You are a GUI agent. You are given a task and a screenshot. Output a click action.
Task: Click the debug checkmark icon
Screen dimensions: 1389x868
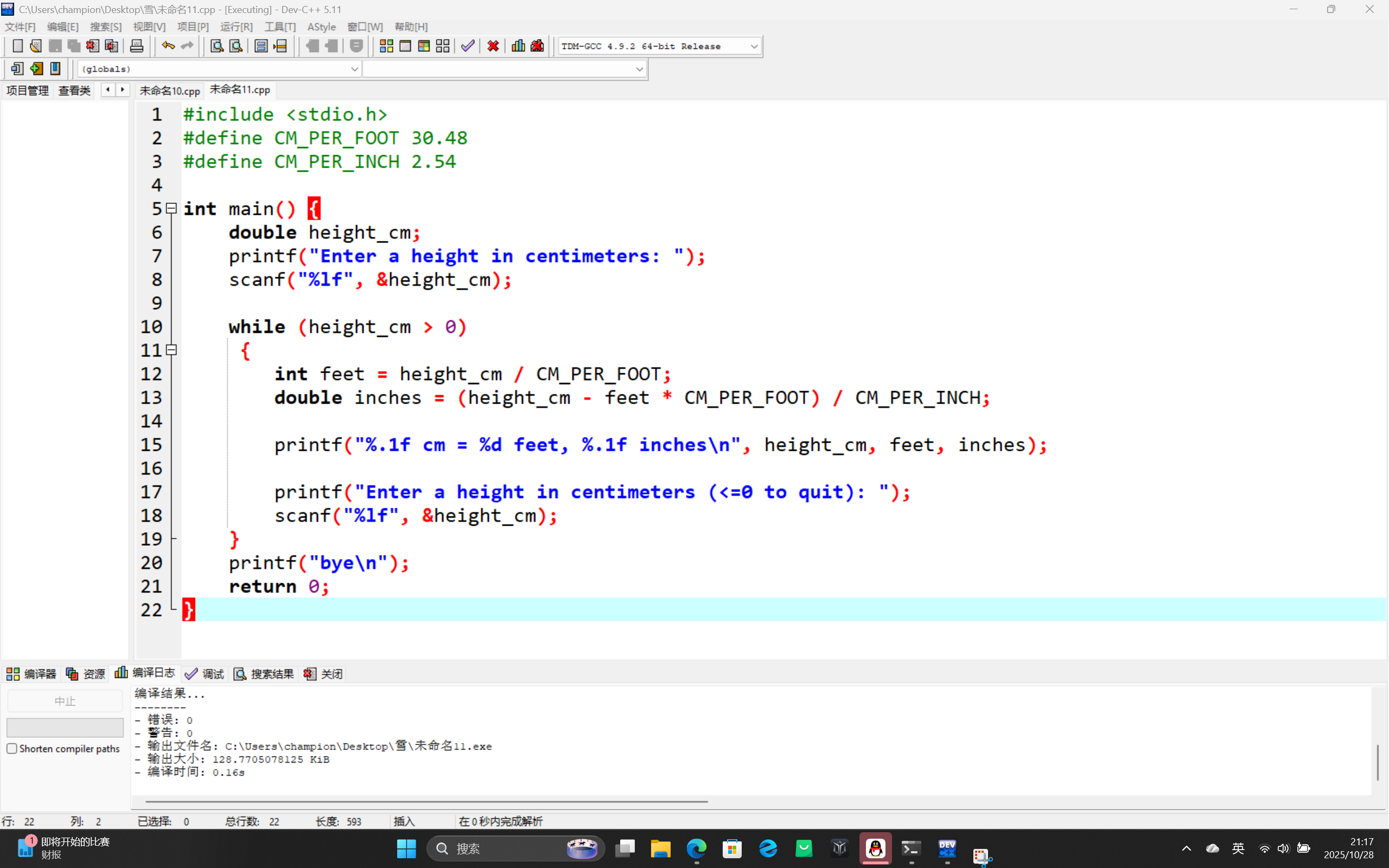[x=468, y=46]
